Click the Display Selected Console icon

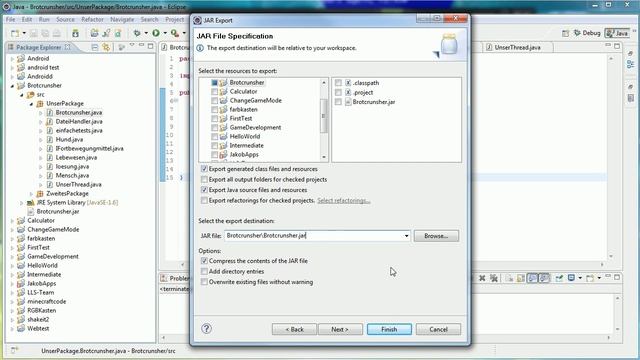pyautogui.click(x=571, y=278)
